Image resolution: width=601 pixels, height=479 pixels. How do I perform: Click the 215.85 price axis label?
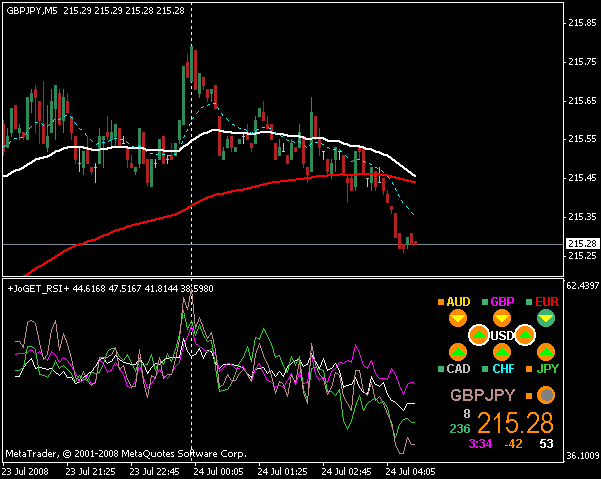click(x=582, y=23)
